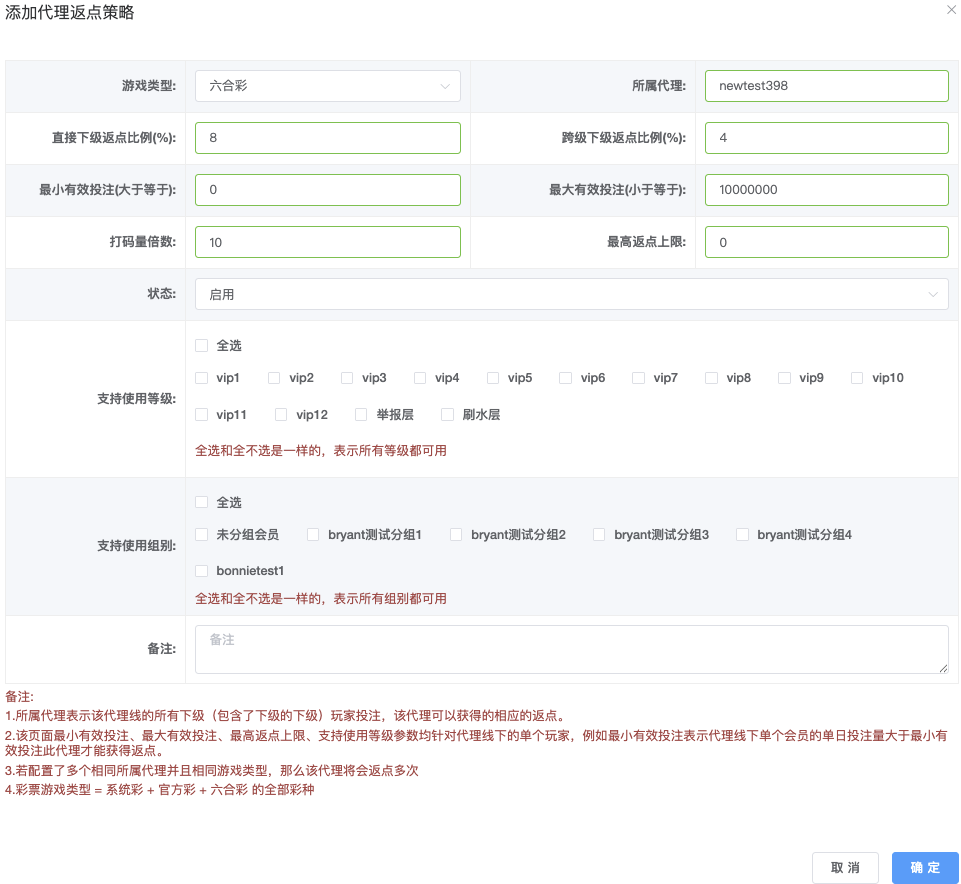The width and height of the screenshot is (961, 884).
Task: Enable the vip10 level checkbox
Action: tap(857, 378)
